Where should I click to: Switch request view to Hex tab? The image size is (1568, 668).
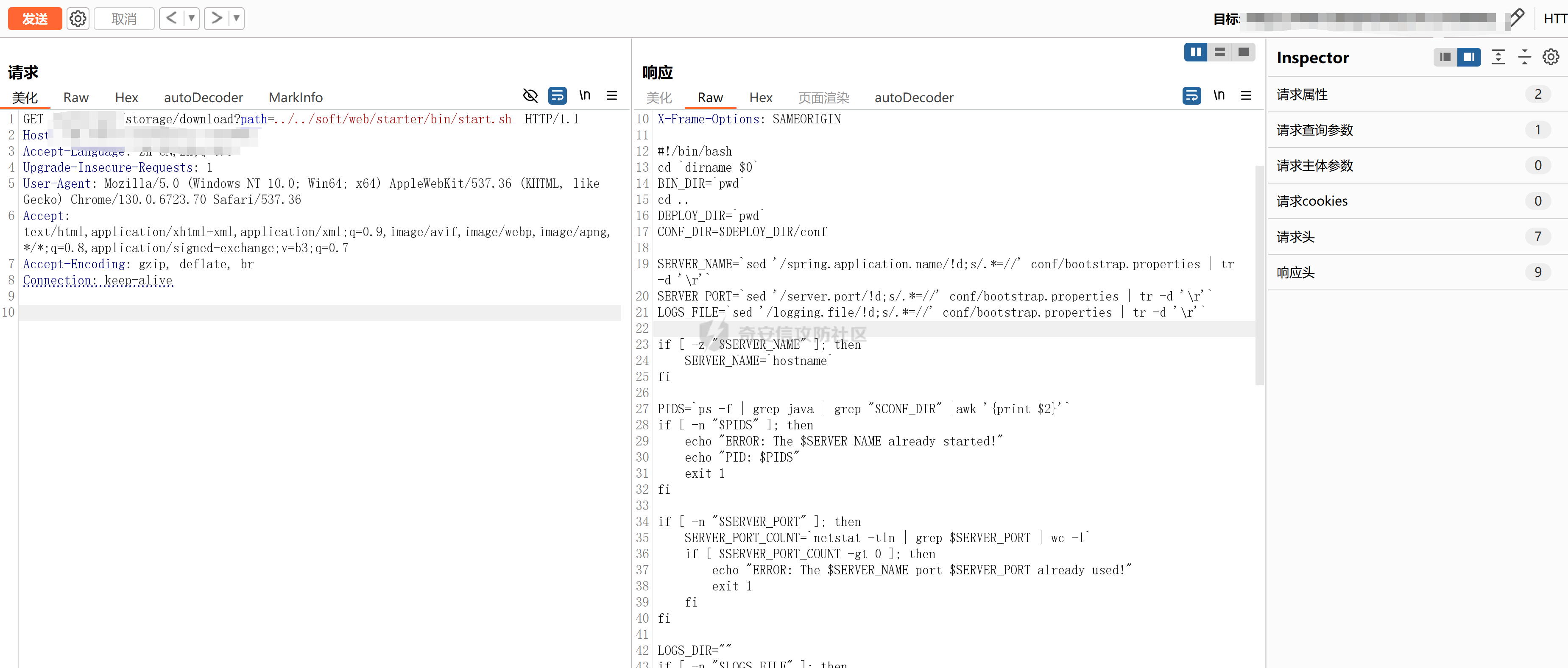tap(127, 97)
